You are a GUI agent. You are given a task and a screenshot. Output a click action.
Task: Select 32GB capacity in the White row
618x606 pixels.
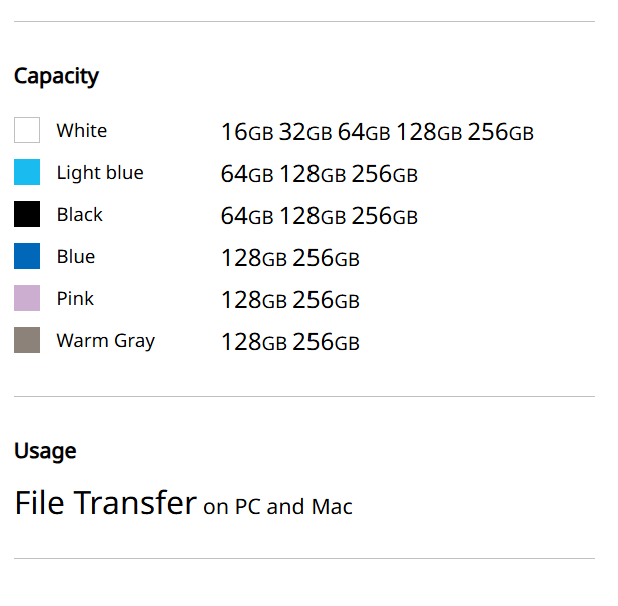[305, 132]
